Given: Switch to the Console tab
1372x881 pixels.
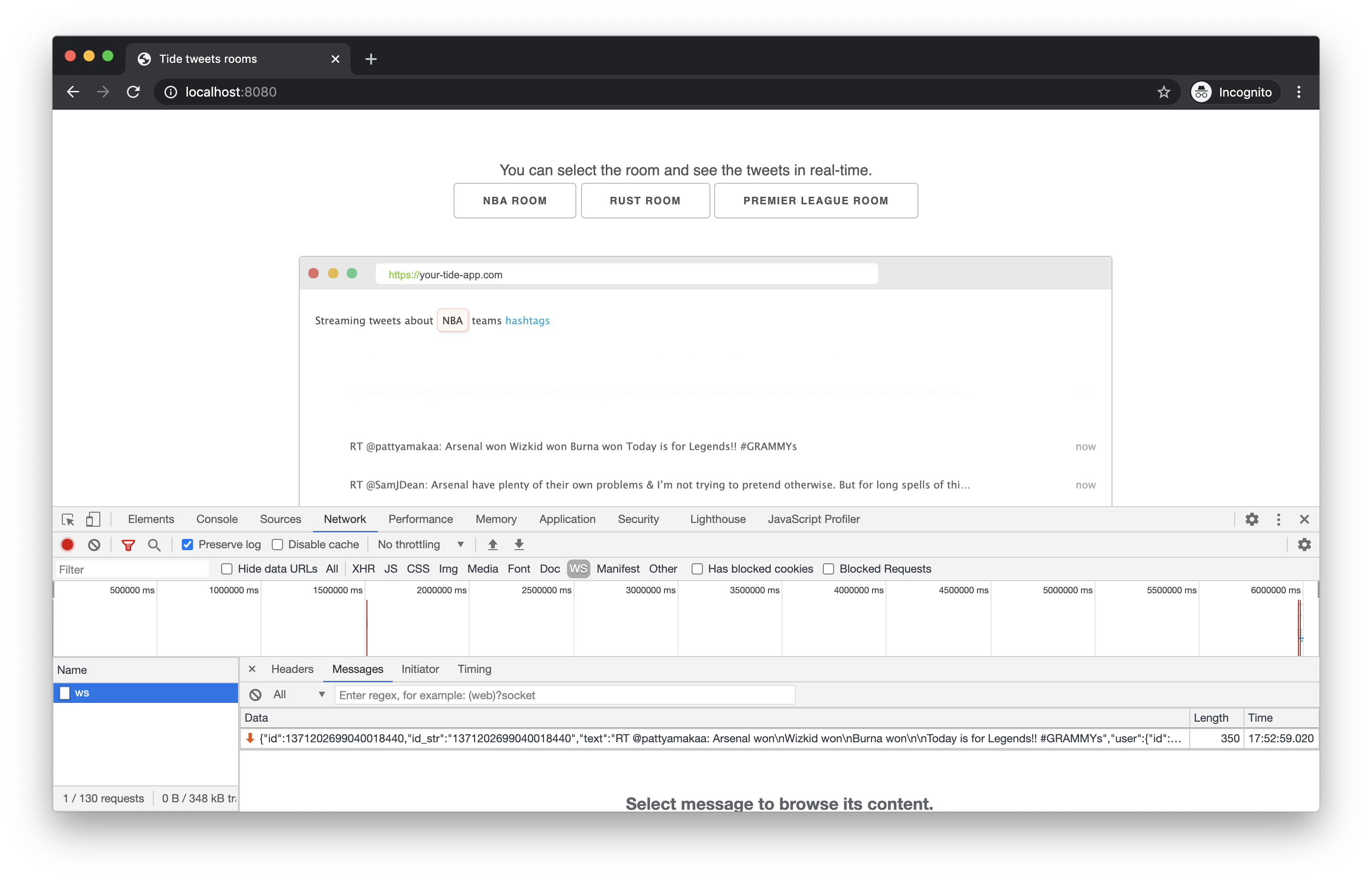Looking at the screenshot, I should (x=217, y=519).
